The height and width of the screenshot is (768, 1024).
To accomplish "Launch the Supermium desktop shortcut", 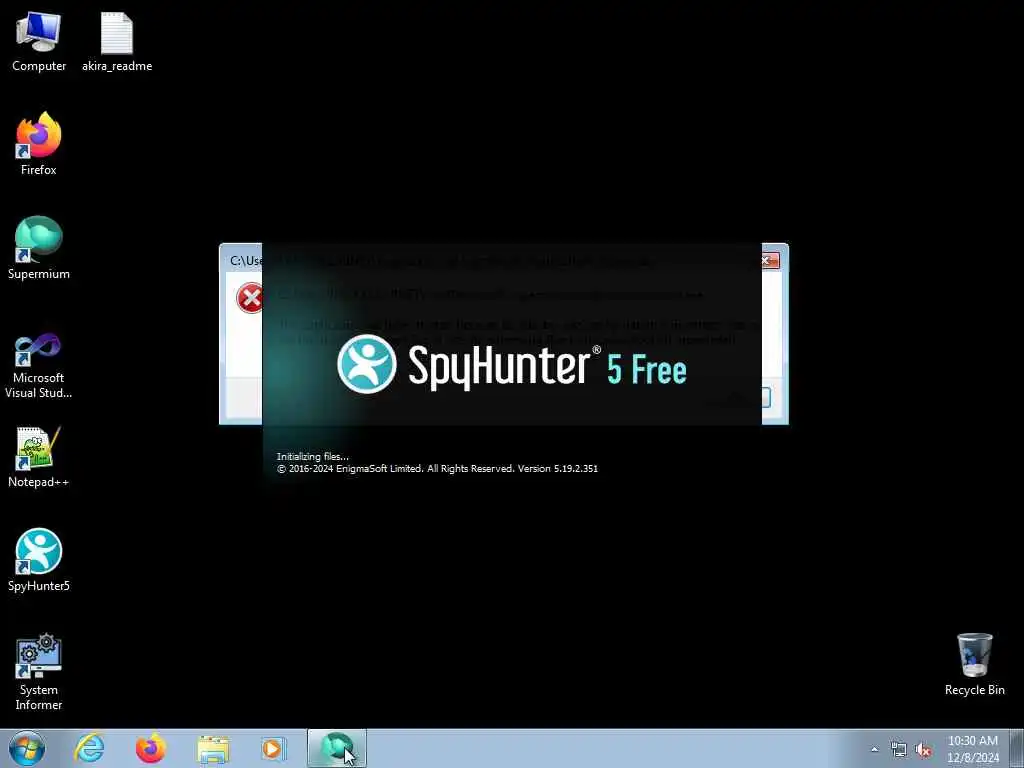I will (39, 248).
